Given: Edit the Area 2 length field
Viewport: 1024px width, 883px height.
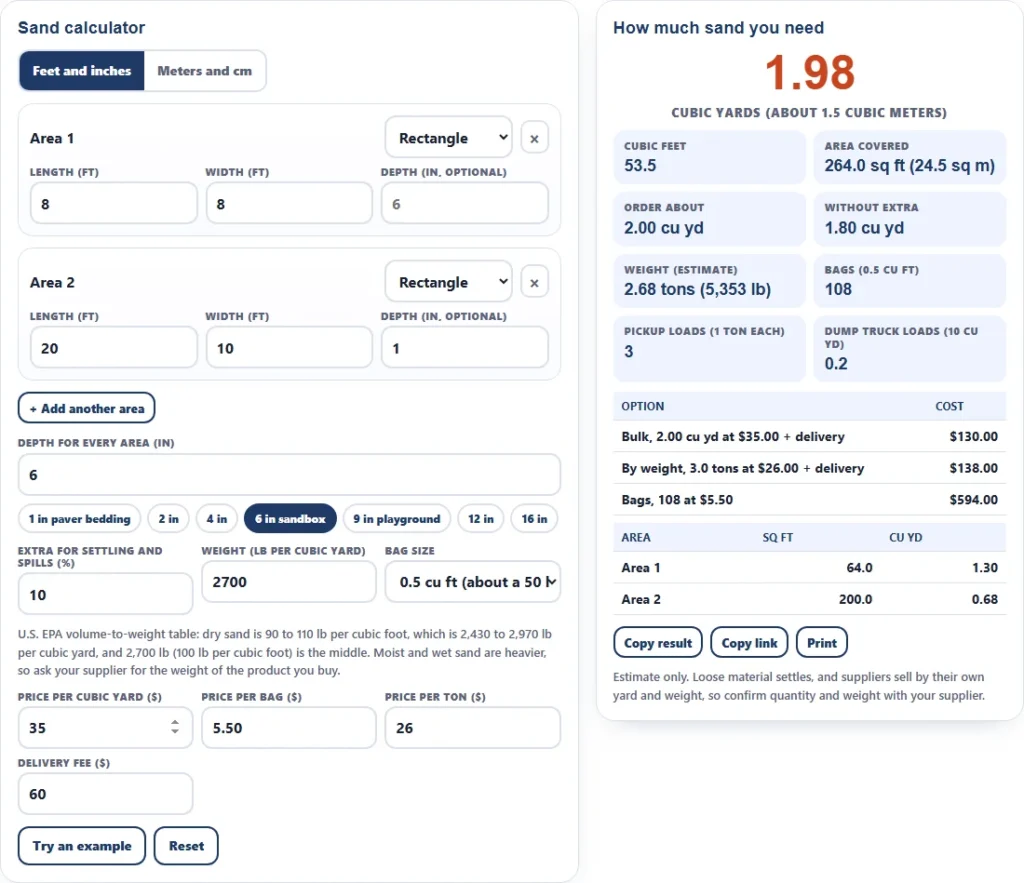Looking at the screenshot, I should pyautogui.click(x=114, y=347).
